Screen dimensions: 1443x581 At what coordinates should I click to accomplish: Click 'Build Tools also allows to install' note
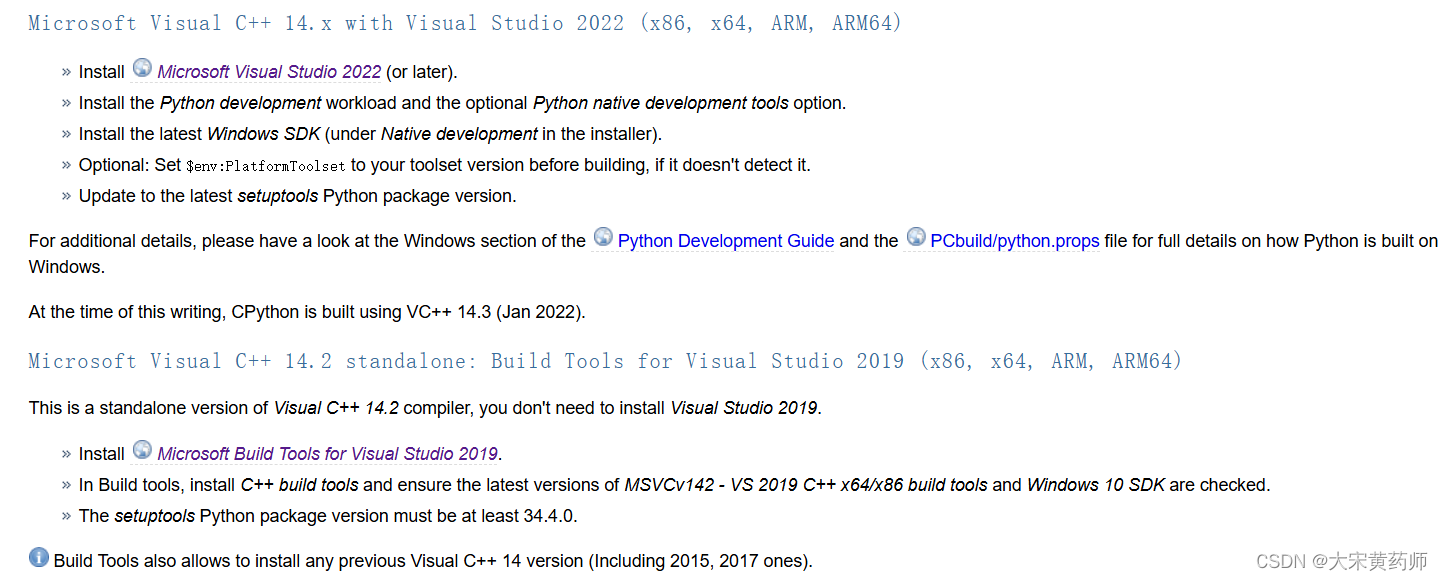tap(433, 561)
